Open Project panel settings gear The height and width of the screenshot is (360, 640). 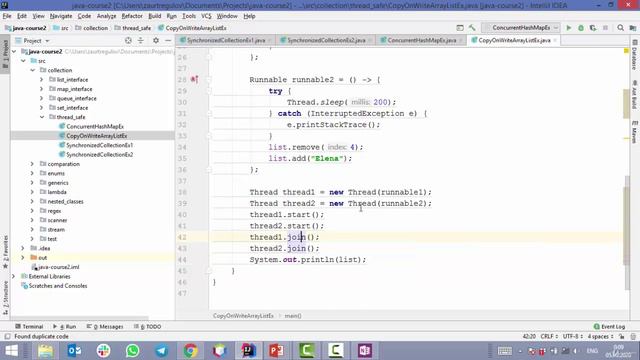[x=156, y=40]
